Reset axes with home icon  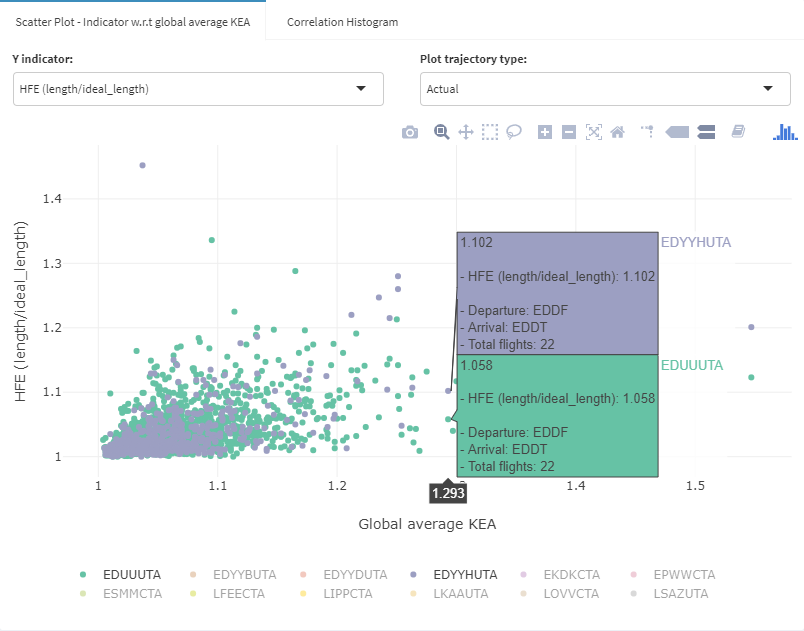point(617,132)
